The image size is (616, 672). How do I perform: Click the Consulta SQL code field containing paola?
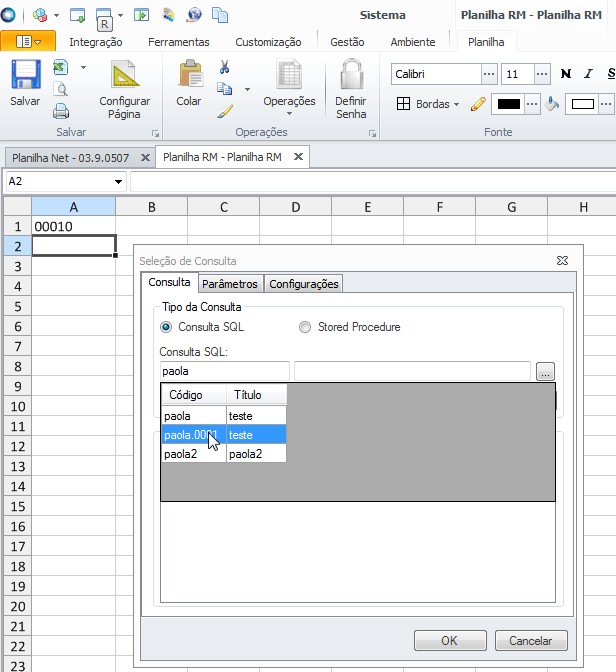tap(225, 371)
